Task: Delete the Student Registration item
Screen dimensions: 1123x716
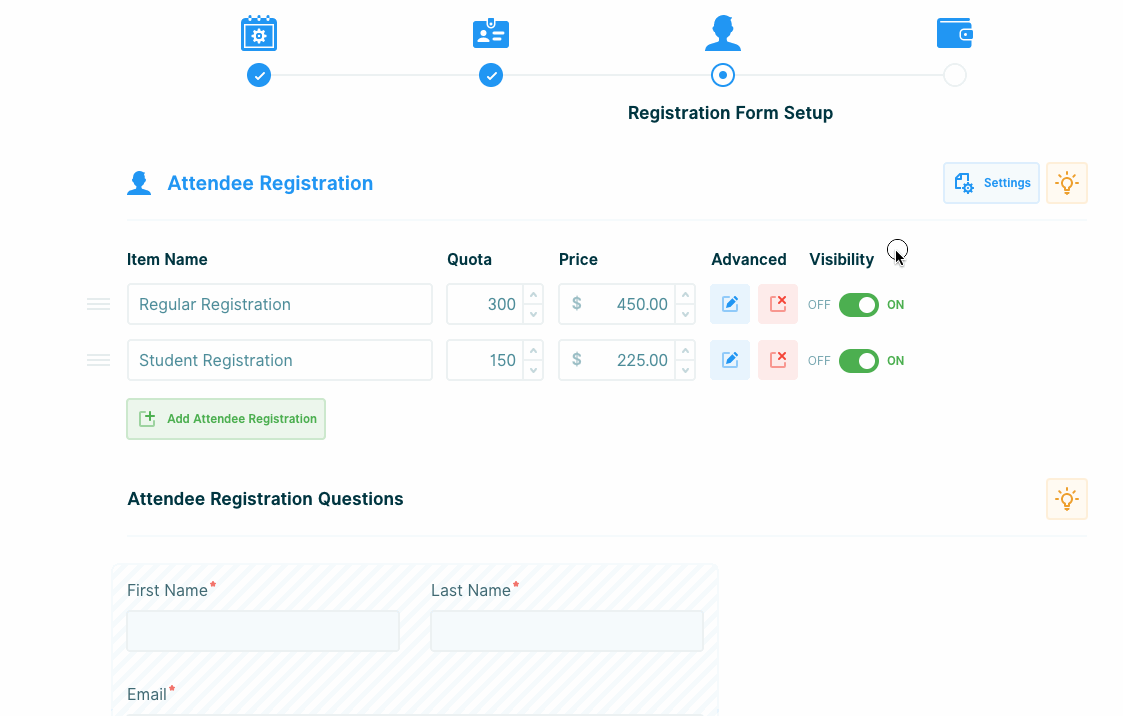Action: [x=777, y=360]
